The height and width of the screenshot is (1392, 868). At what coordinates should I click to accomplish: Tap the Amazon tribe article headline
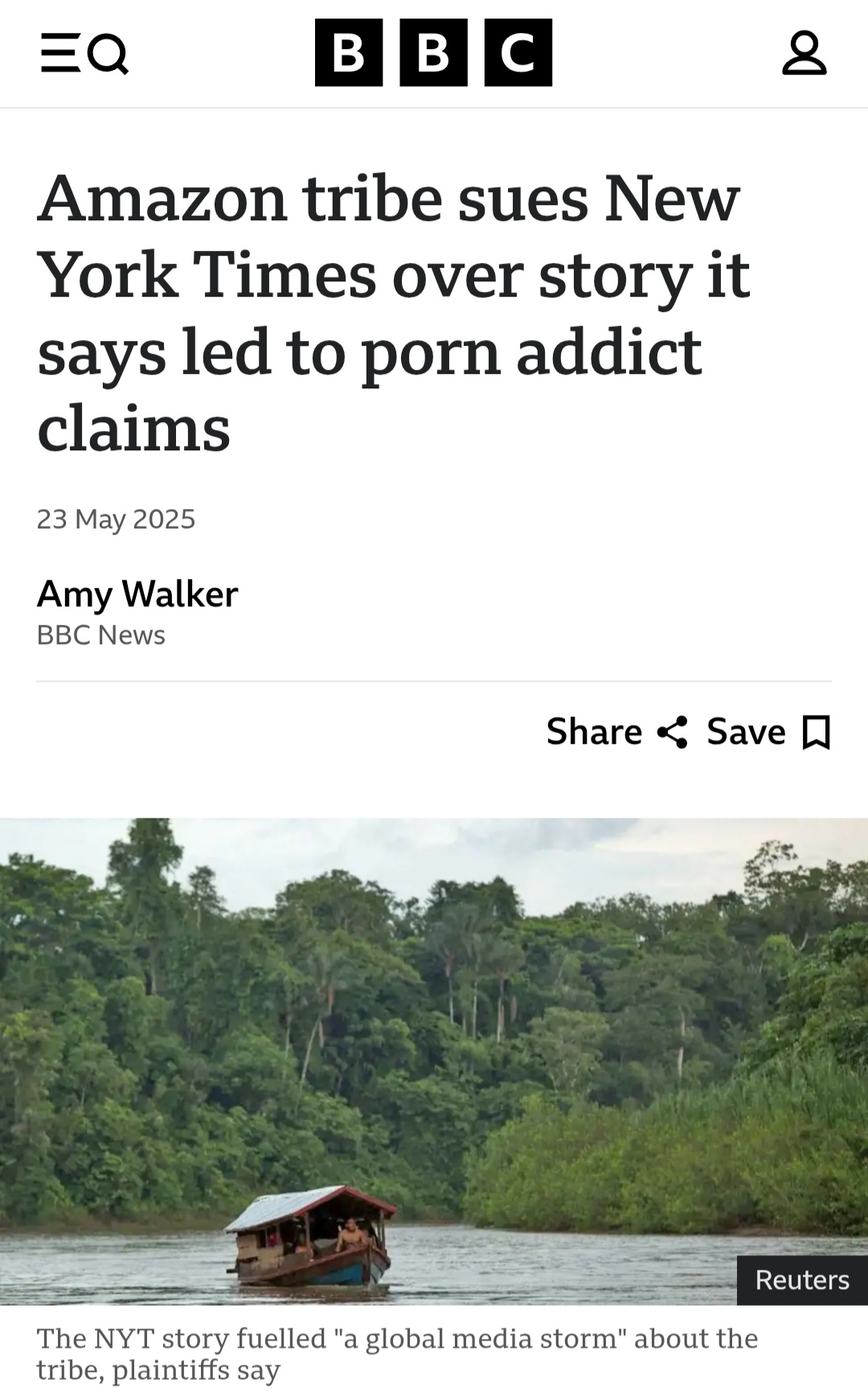coord(394,313)
